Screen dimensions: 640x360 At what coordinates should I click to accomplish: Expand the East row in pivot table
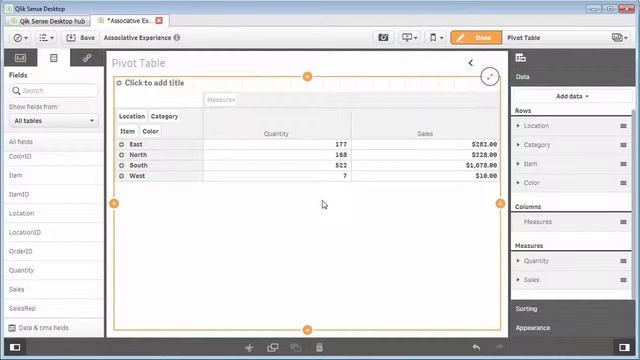click(x=121, y=144)
